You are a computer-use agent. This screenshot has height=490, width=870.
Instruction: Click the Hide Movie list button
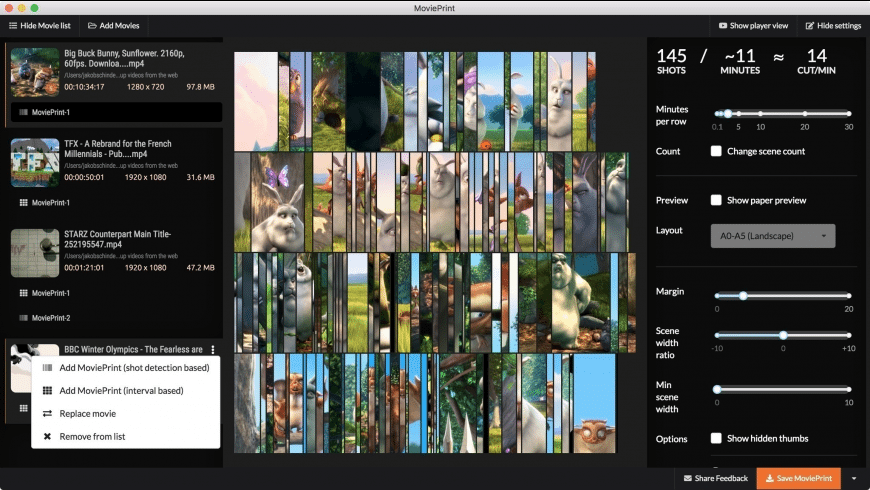[39, 26]
